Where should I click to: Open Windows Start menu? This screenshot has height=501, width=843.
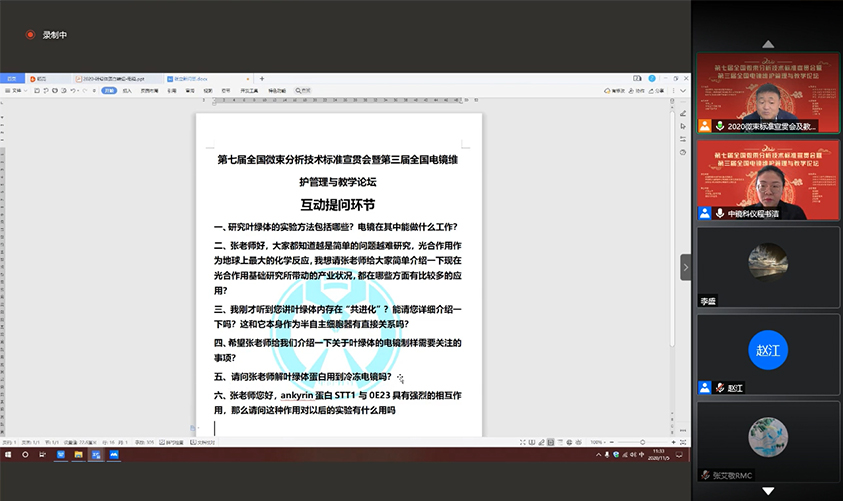[x=8, y=455]
